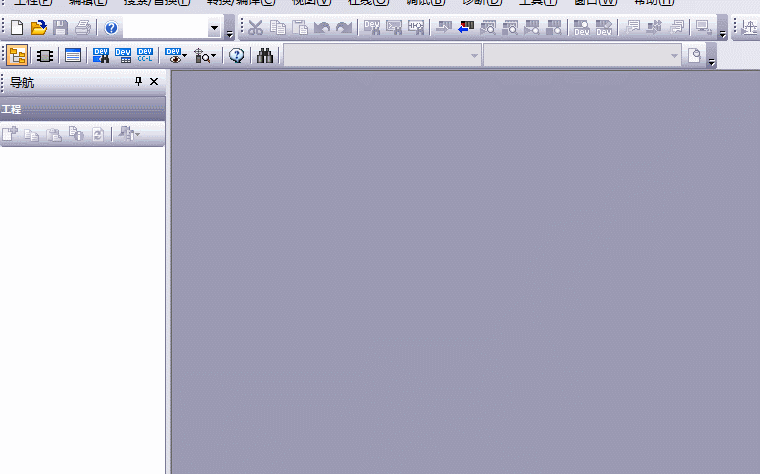
Task: Toggle the blue list window icon
Action: coord(73,56)
